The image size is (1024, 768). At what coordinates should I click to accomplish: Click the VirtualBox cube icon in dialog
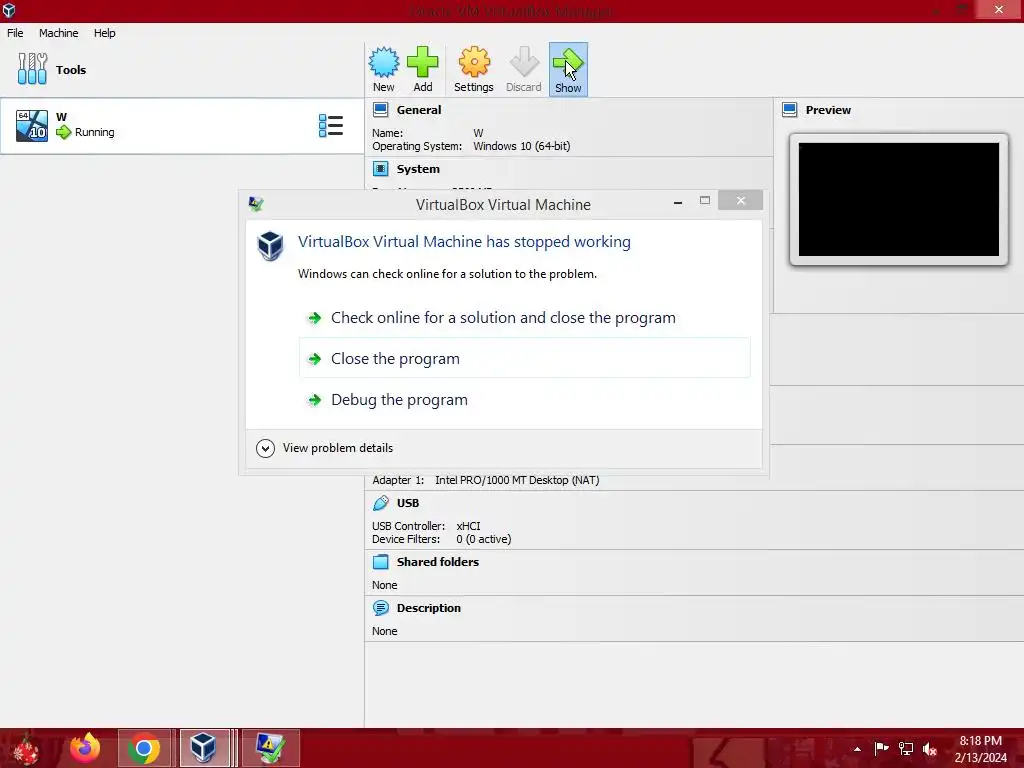click(270, 246)
